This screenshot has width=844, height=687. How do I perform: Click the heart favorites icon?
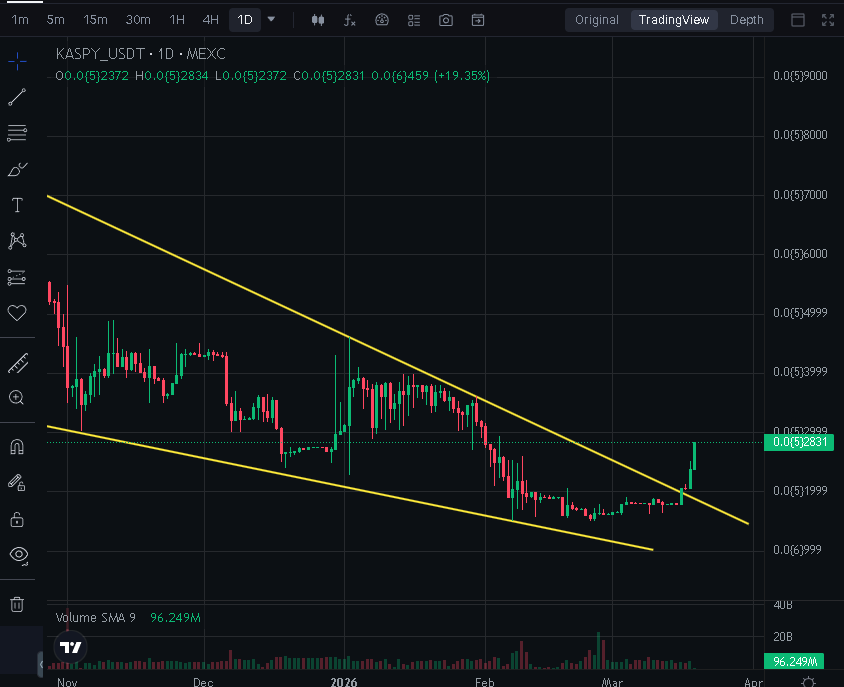[17, 312]
